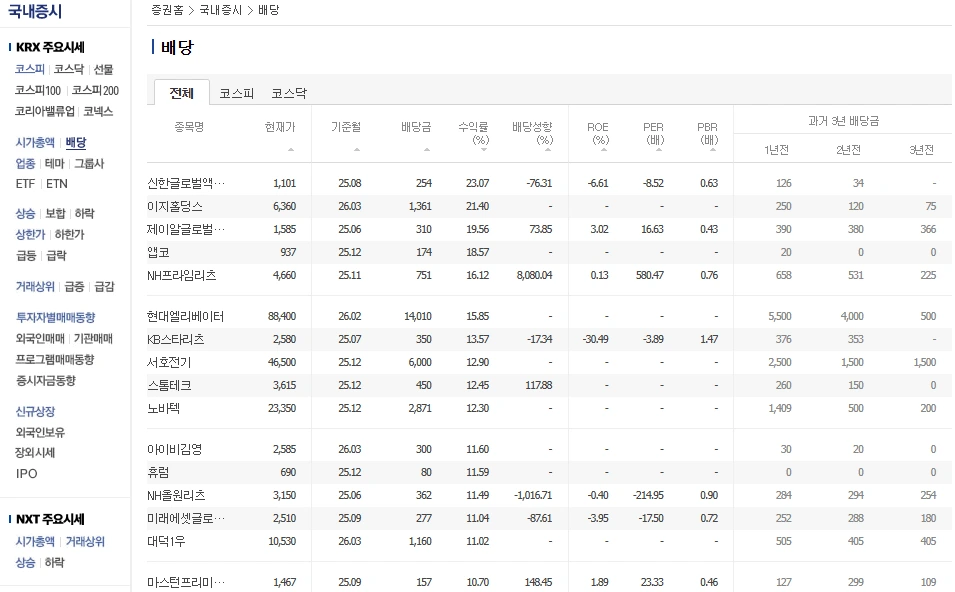Open 증시자금동향 sidebar link

click(x=46, y=380)
